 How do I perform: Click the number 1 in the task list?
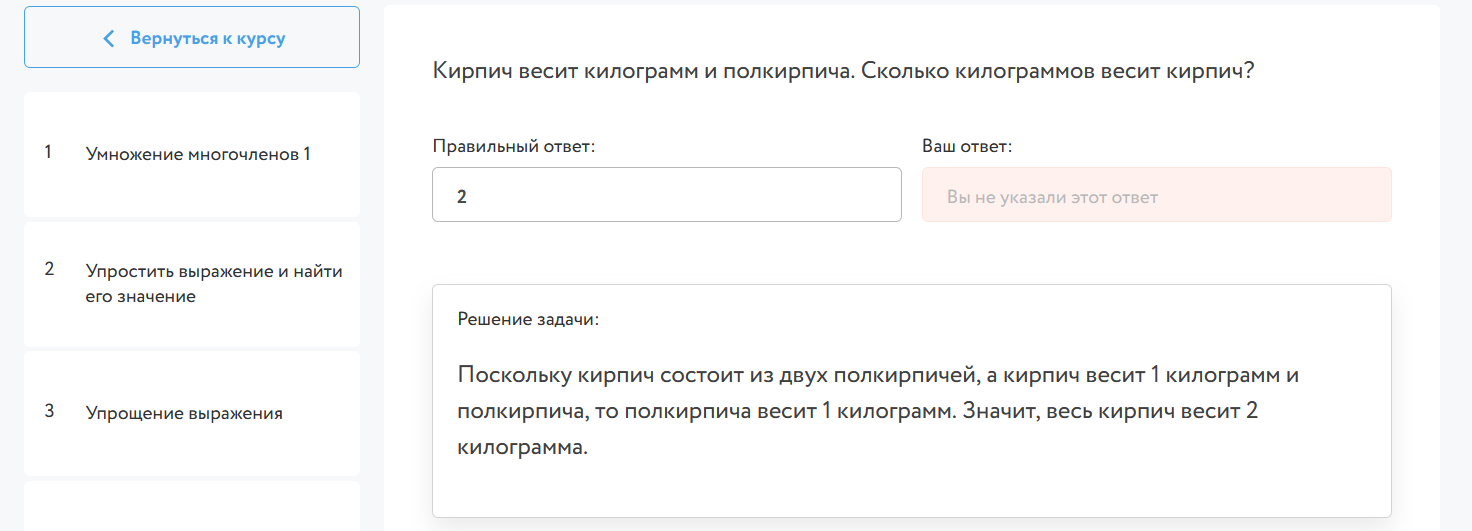48,153
